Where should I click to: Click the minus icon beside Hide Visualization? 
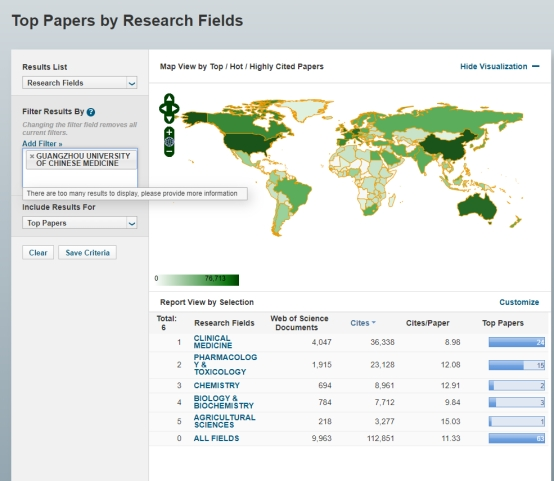pyautogui.click(x=536, y=66)
